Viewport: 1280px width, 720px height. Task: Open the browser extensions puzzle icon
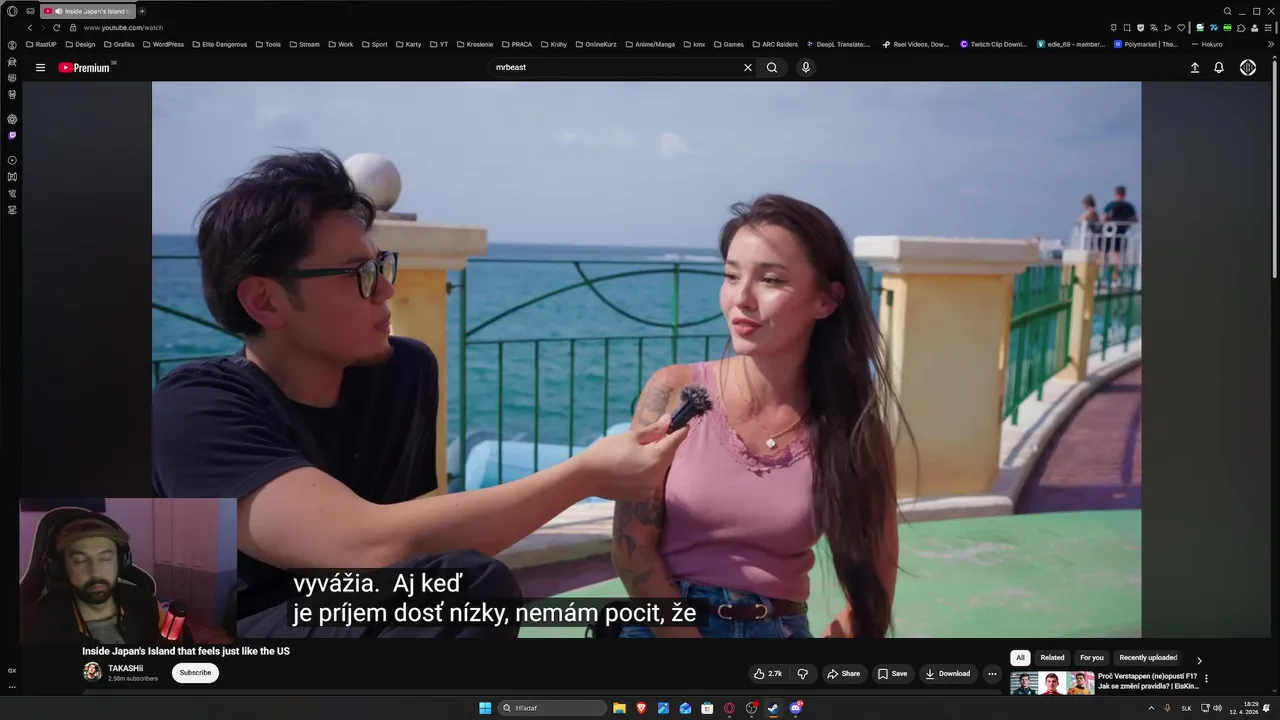tap(1241, 28)
